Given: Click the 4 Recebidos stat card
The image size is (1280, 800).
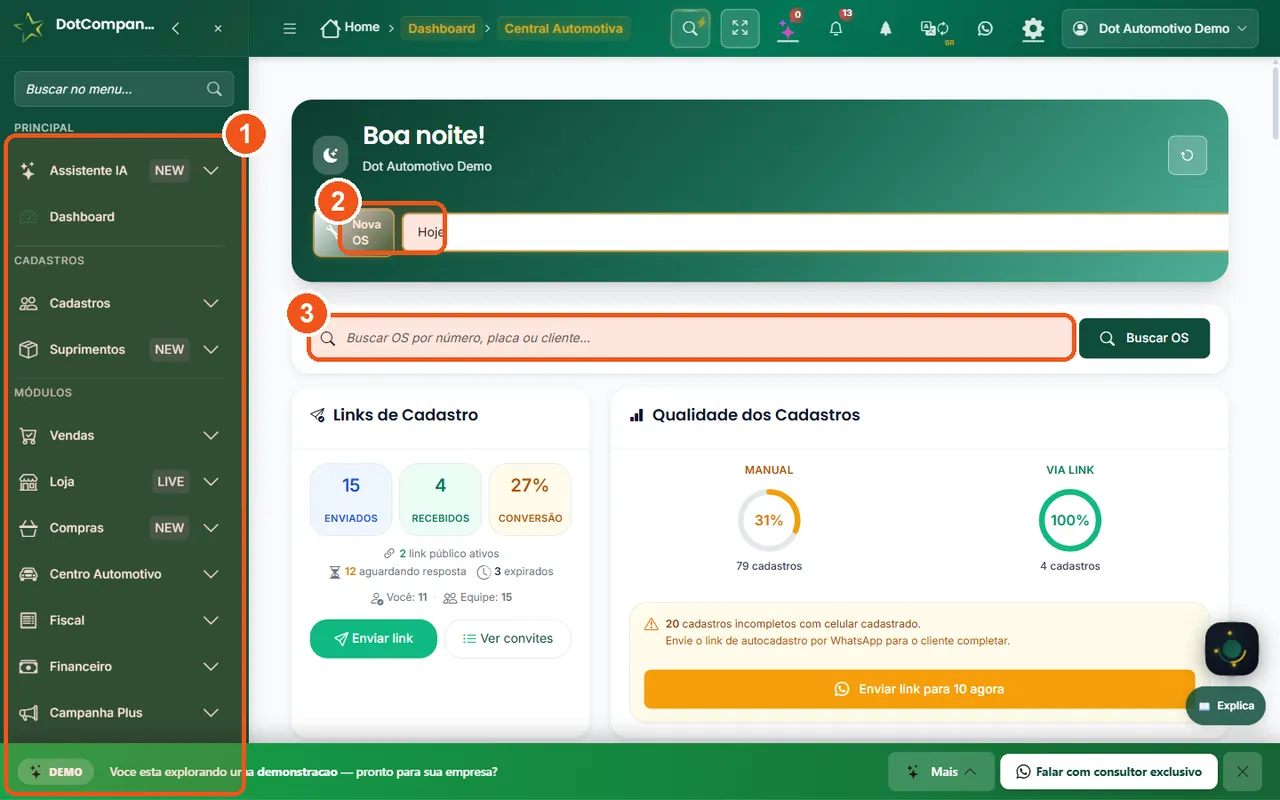Looking at the screenshot, I should click(x=440, y=499).
